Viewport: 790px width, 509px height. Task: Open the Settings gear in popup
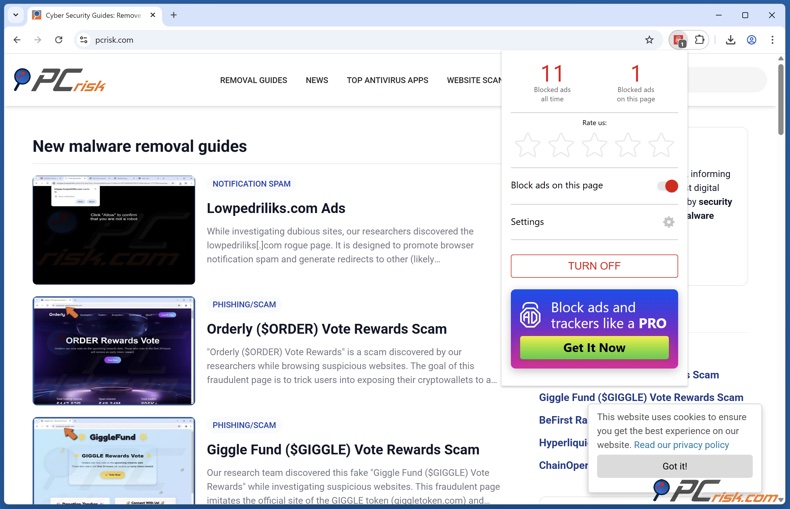[668, 222]
